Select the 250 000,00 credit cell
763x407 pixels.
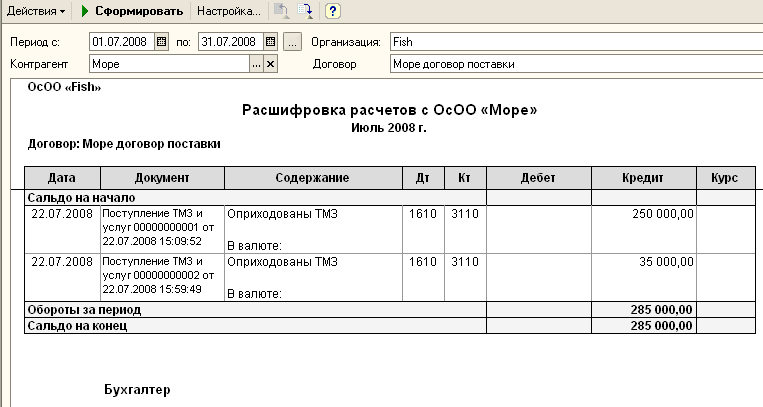(x=644, y=229)
